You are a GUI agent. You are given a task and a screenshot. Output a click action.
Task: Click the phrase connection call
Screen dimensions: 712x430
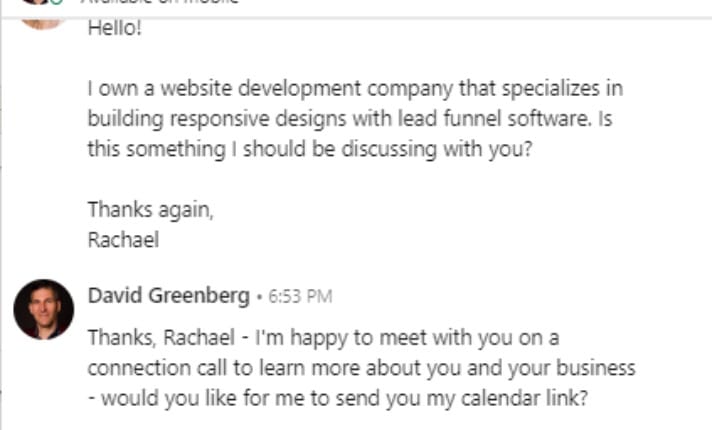coord(157,368)
